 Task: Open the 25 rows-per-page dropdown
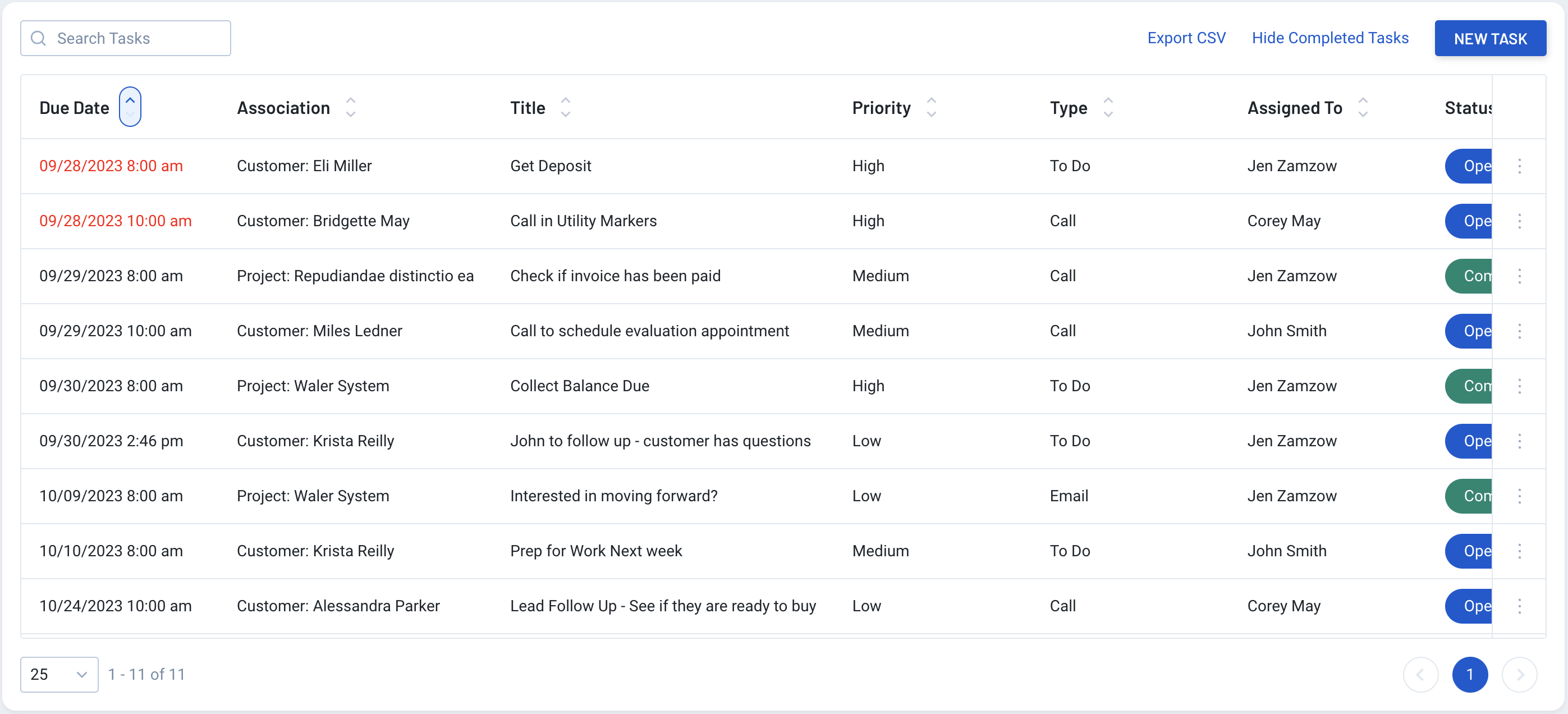(x=59, y=675)
